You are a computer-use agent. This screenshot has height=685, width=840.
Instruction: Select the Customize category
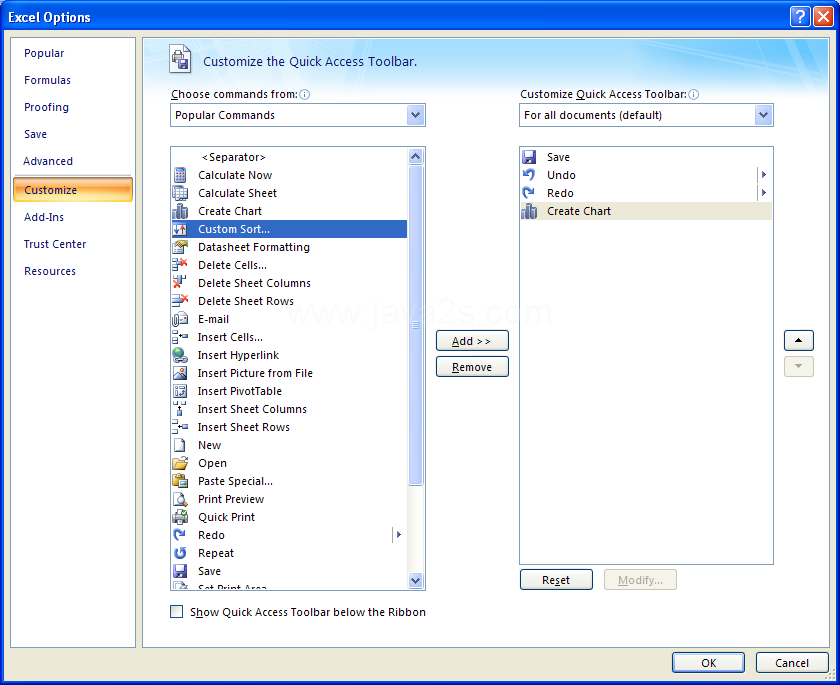73,190
